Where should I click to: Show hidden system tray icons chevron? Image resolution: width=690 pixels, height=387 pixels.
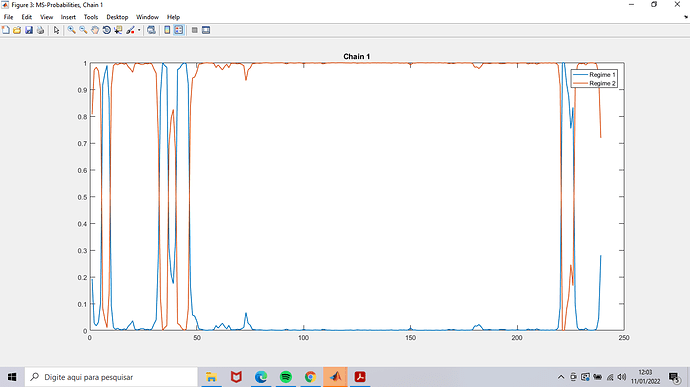(x=561, y=377)
